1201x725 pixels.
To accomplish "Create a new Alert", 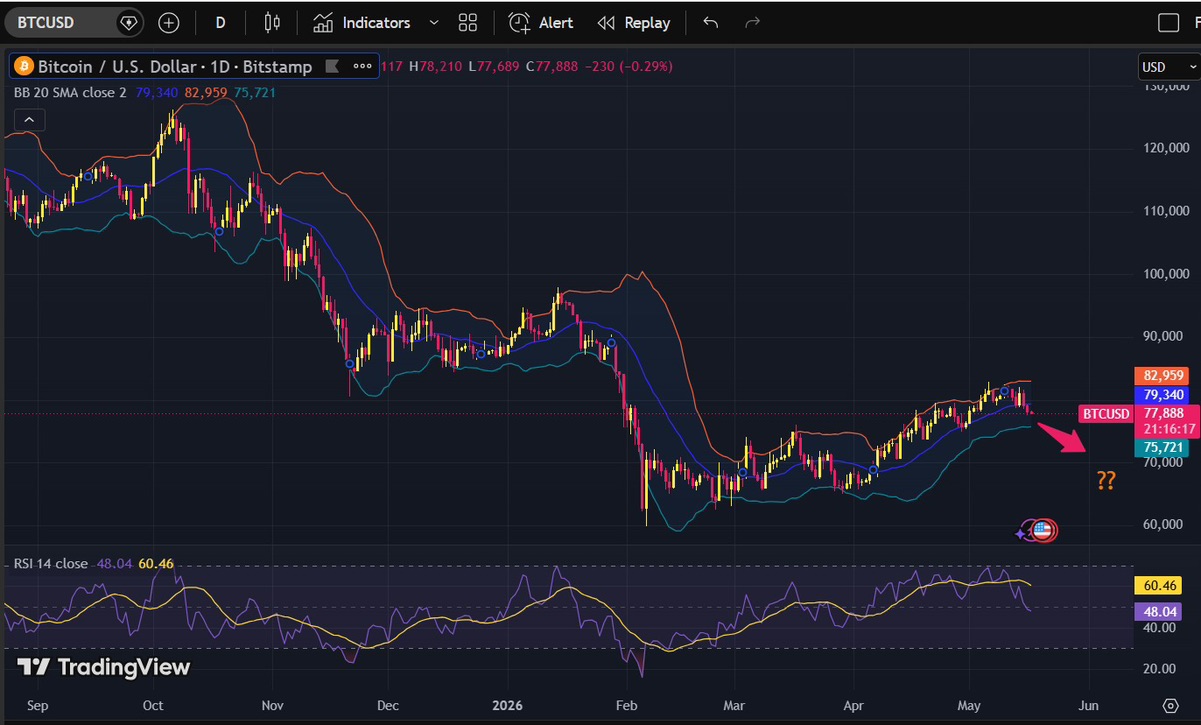I will (541, 22).
